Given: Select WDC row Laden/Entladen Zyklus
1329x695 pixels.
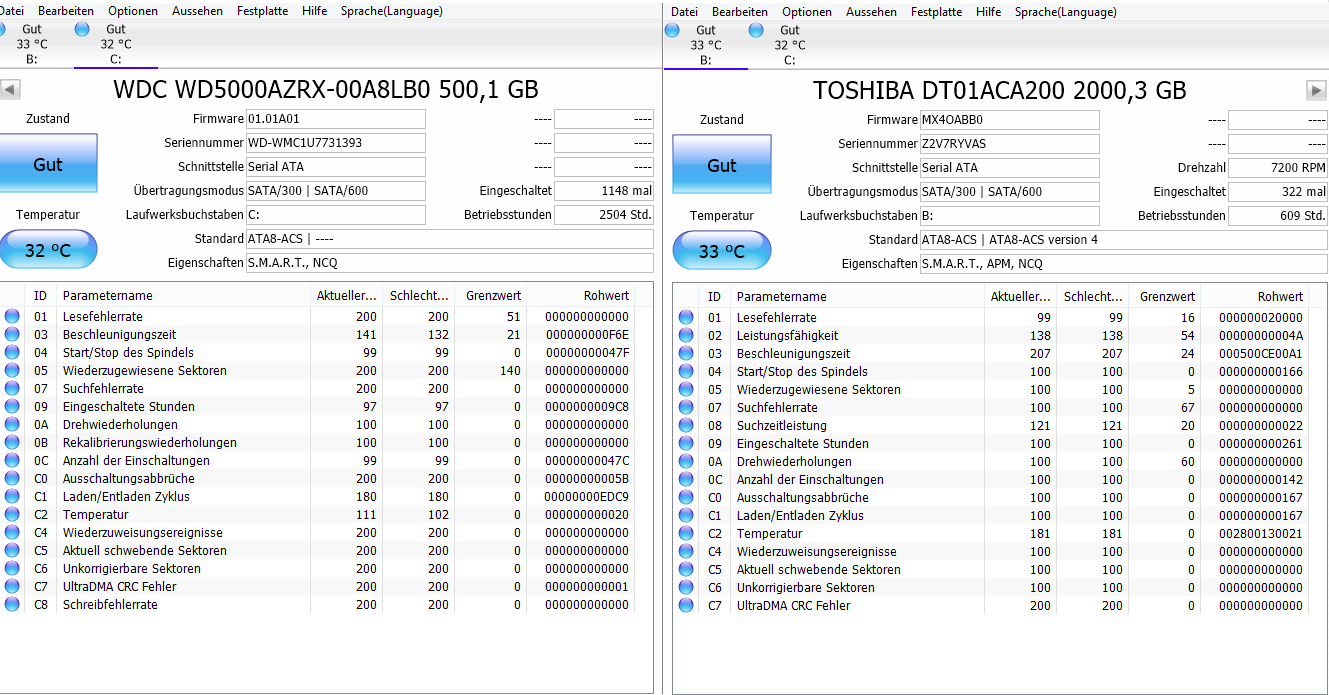Looking at the screenshot, I should tap(318, 496).
